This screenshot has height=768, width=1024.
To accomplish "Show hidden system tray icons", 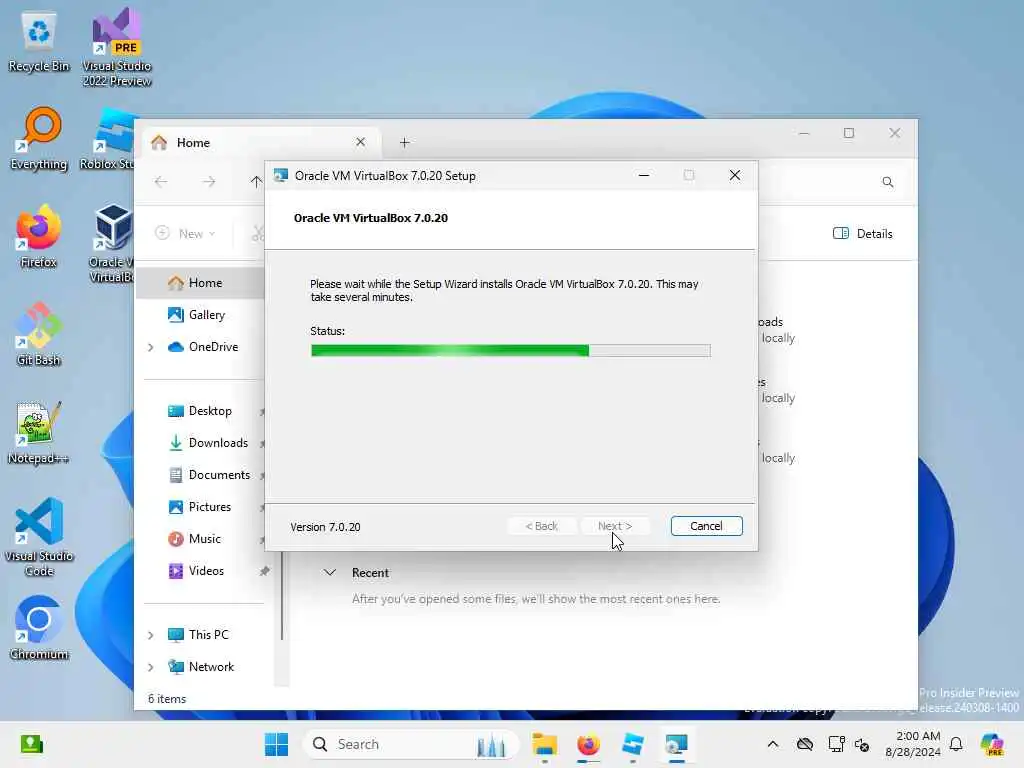I will [x=773, y=744].
